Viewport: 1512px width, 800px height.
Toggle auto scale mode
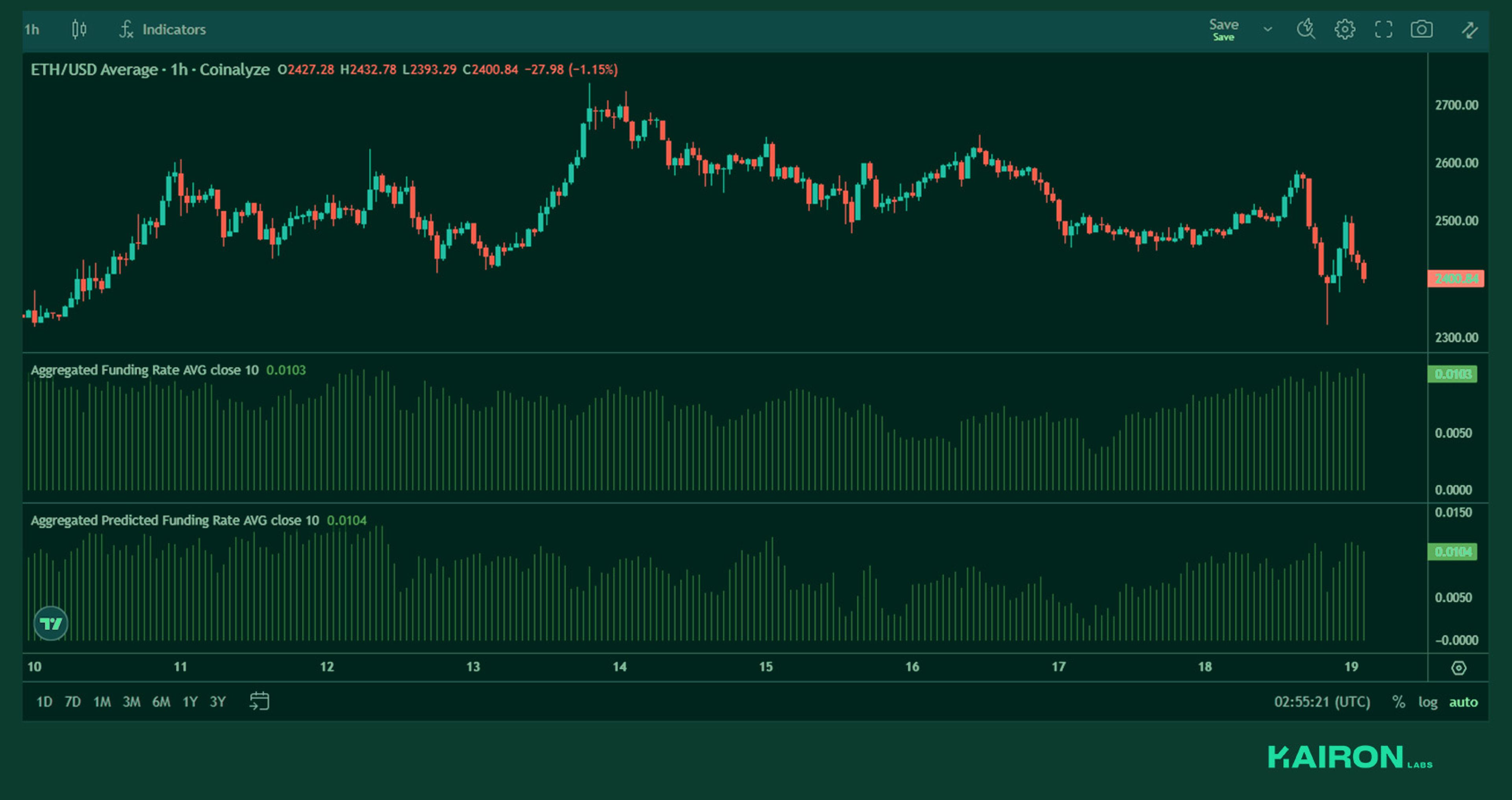pos(1463,702)
